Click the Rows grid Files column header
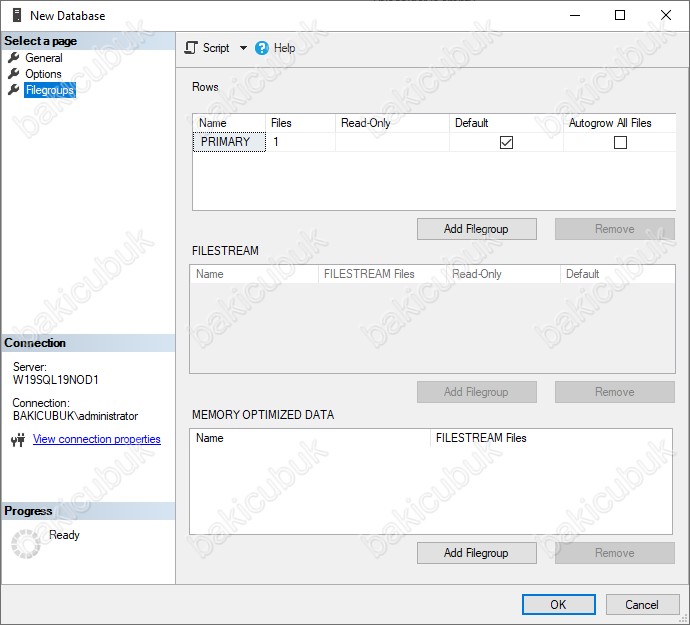Screen dimensions: 690x625 pyautogui.click(x=301, y=123)
